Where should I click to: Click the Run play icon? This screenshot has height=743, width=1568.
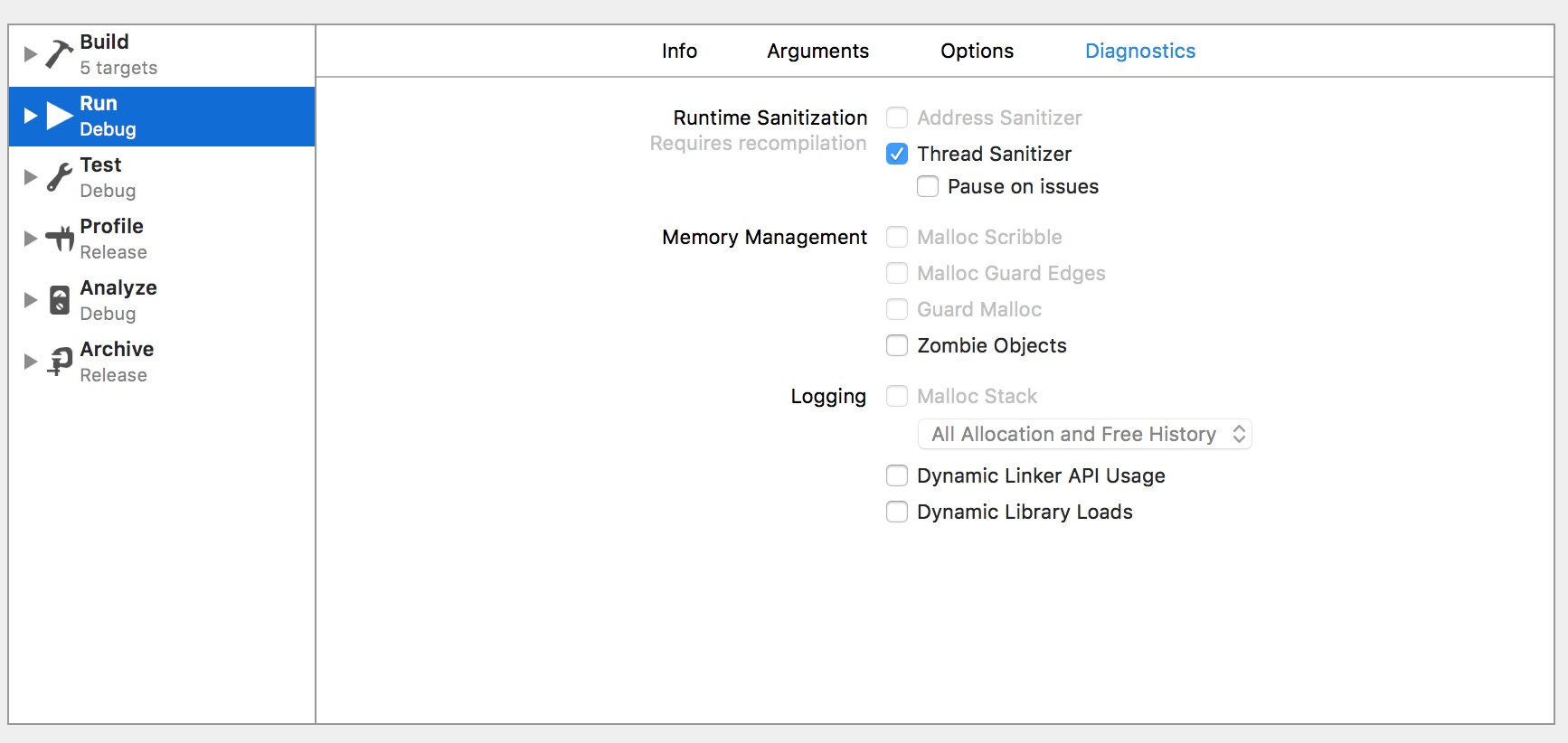[60, 116]
